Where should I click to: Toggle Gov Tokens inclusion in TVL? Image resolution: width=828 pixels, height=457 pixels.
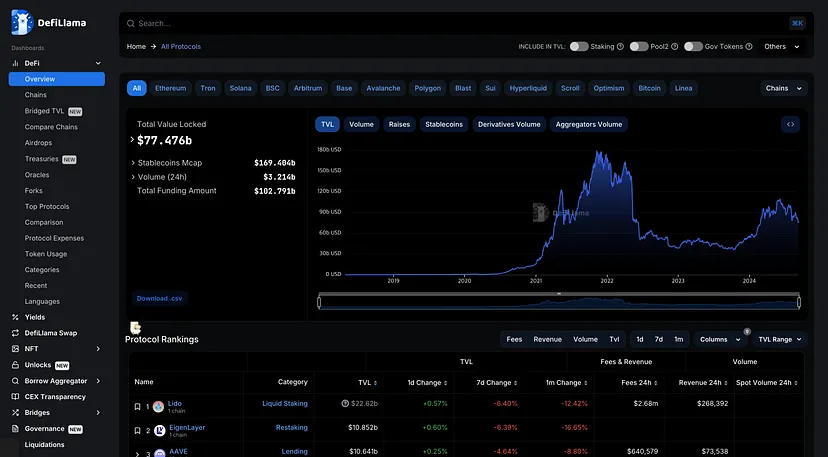point(693,47)
